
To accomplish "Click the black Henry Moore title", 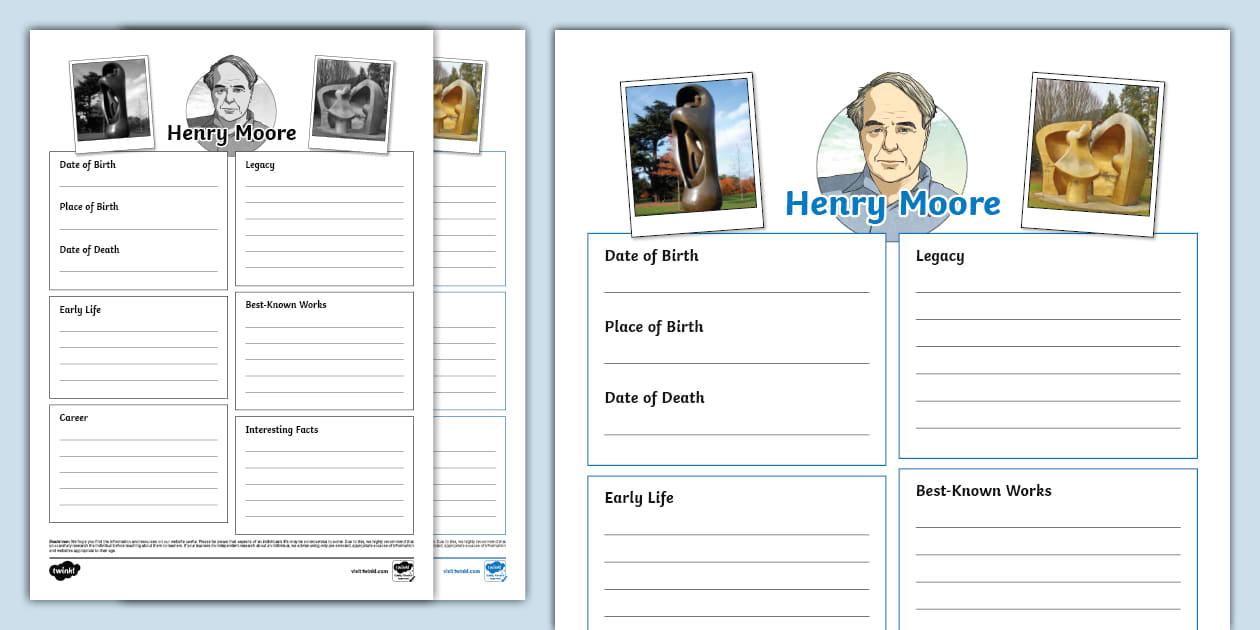I will 231,133.
